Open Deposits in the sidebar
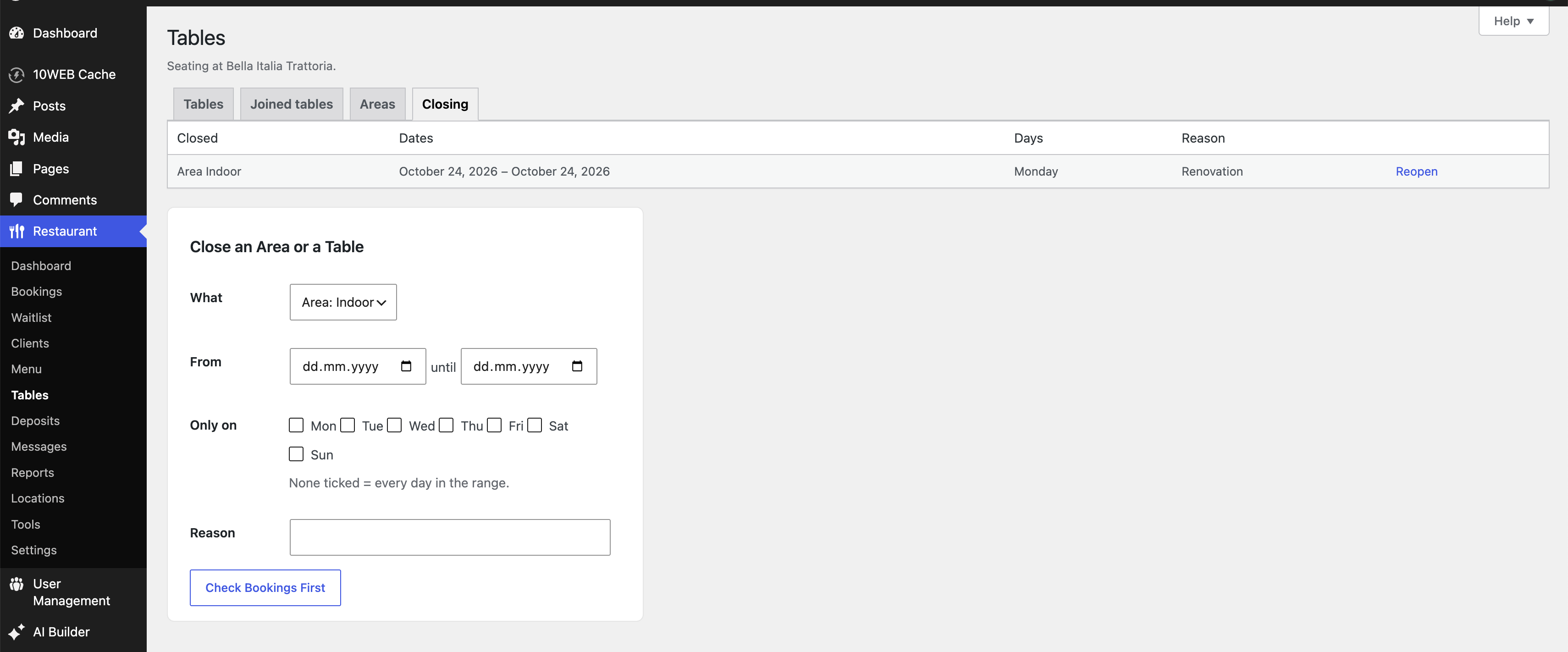This screenshot has width=1568, height=652. point(35,420)
